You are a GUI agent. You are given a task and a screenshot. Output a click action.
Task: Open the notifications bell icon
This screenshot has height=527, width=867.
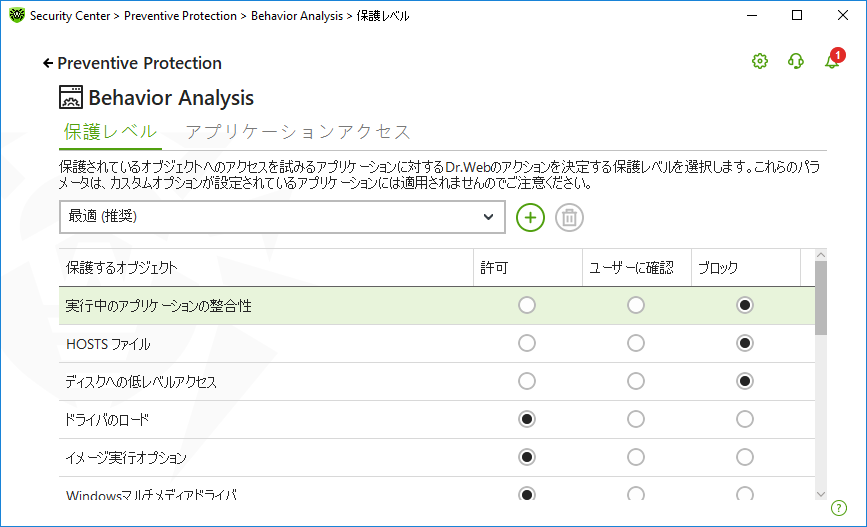[833, 59]
